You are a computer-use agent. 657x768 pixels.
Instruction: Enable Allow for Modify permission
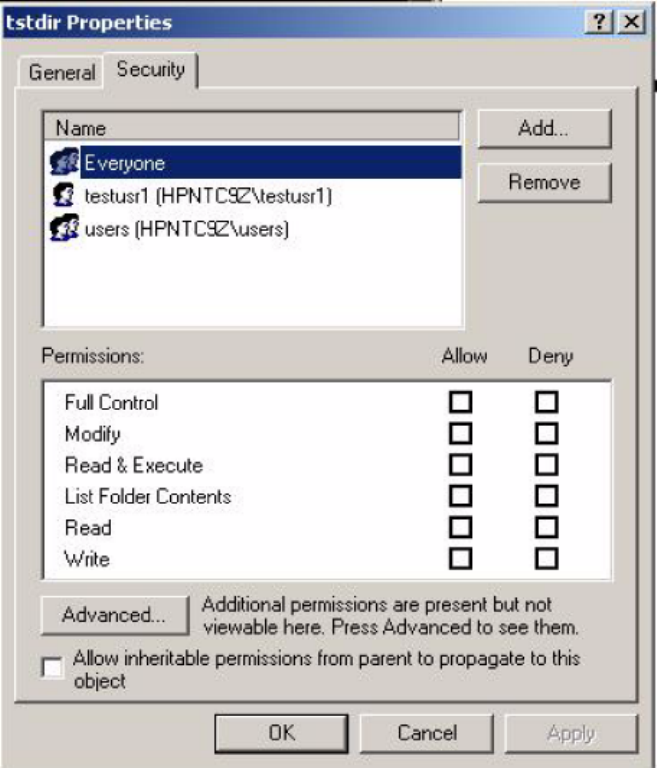click(x=460, y=434)
